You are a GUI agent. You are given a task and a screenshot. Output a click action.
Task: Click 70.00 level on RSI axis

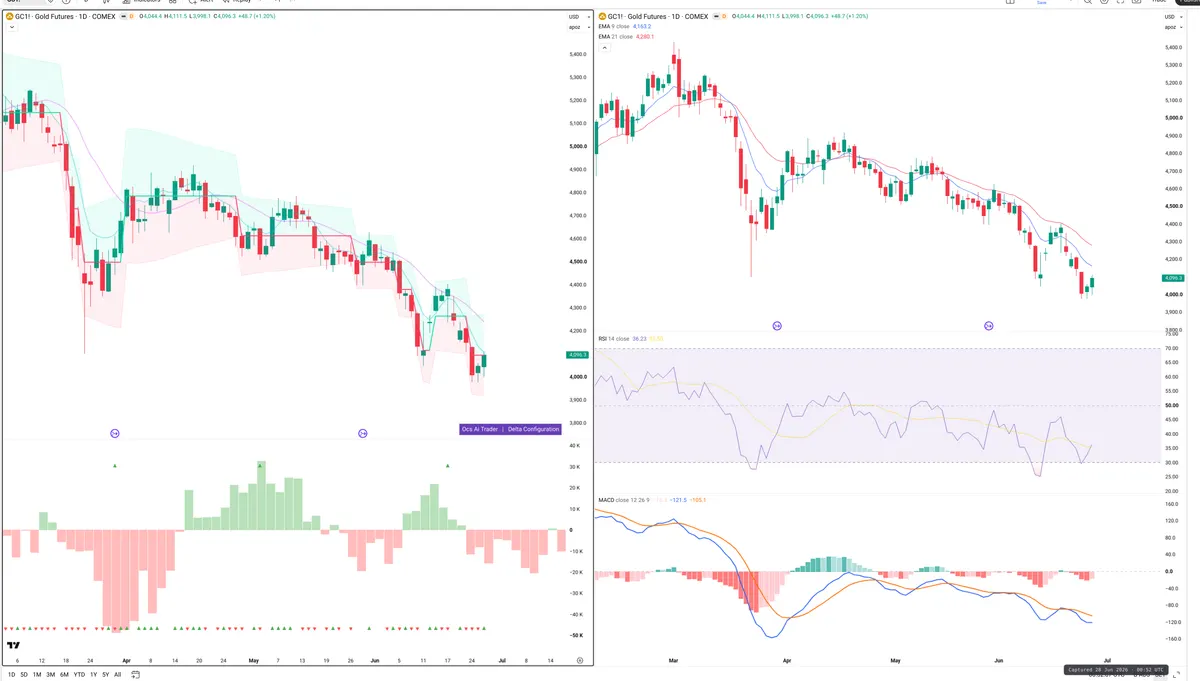click(x=1173, y=348)
